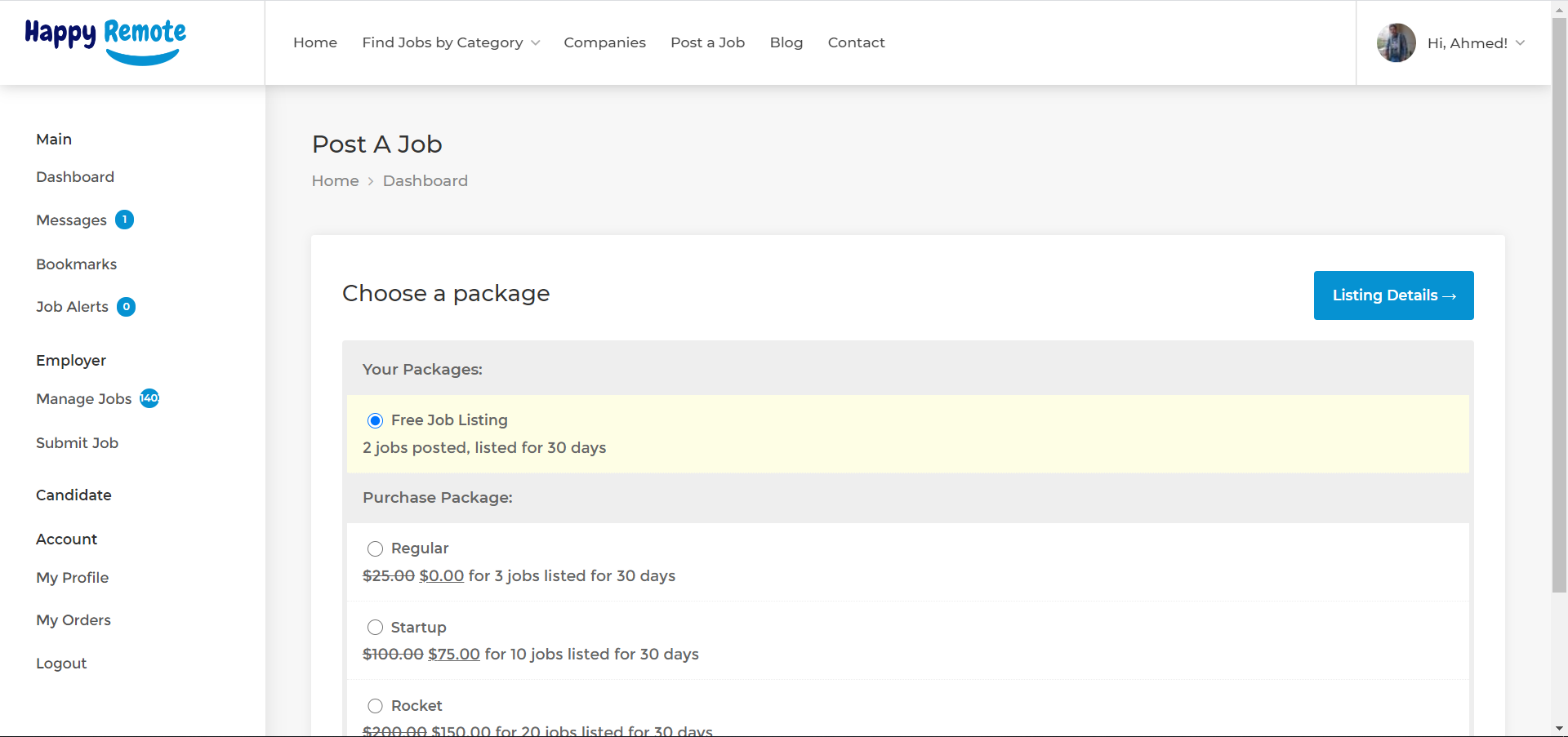Click Logout in the sidebar
Image resolution: width=1568 pixels, height=737 pixels.
tap(61, 664)
